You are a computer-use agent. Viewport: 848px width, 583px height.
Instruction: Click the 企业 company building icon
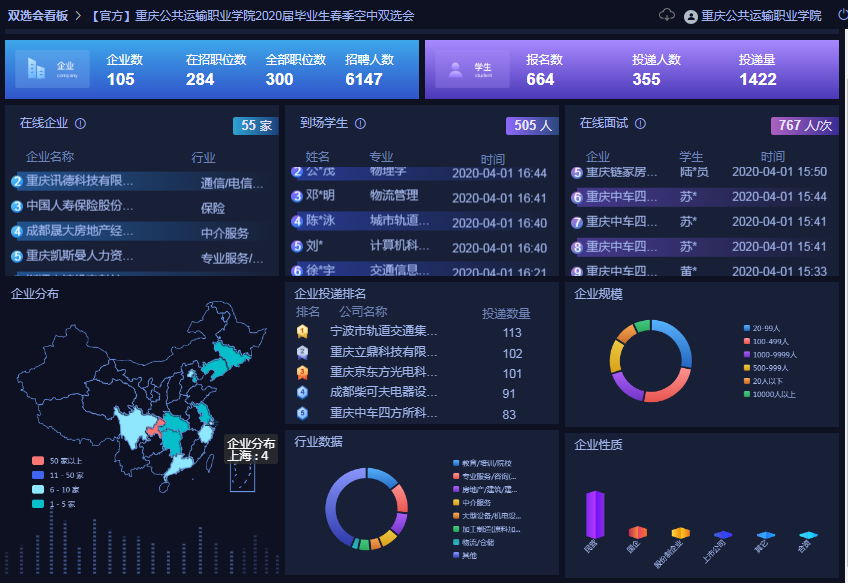tap(37, 69)
